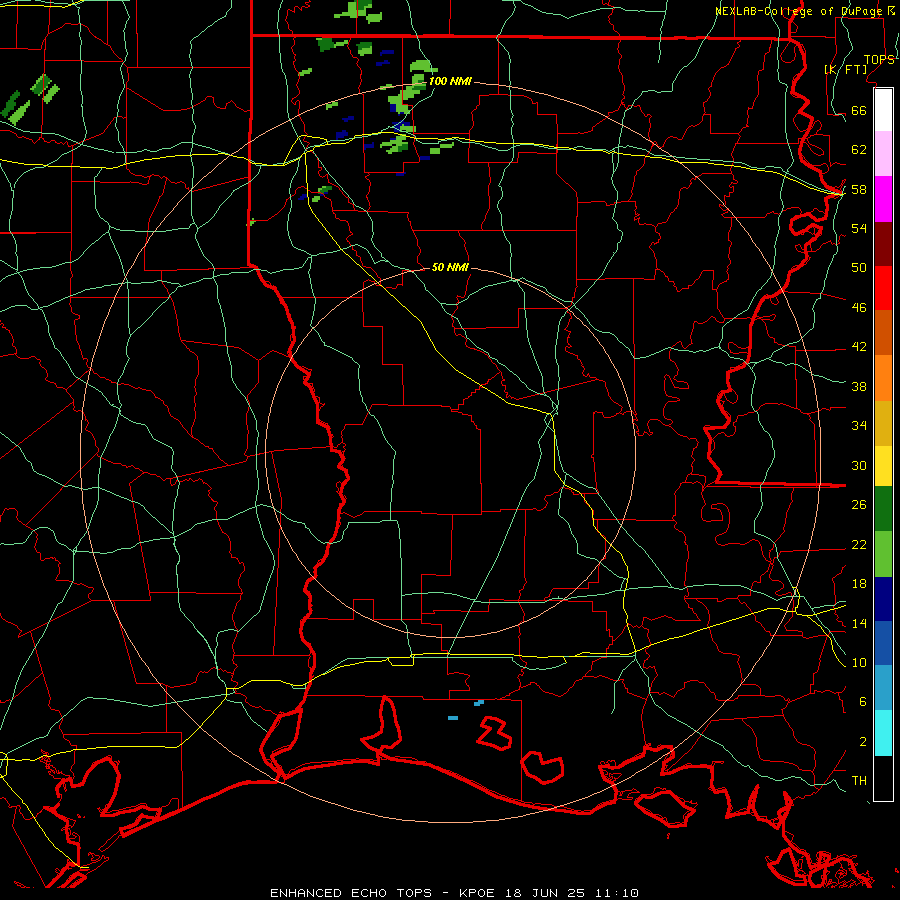The height and width of the screenshot is (900, 900).
Task: Click the white swatch in the tops legend
Action: 883,110
